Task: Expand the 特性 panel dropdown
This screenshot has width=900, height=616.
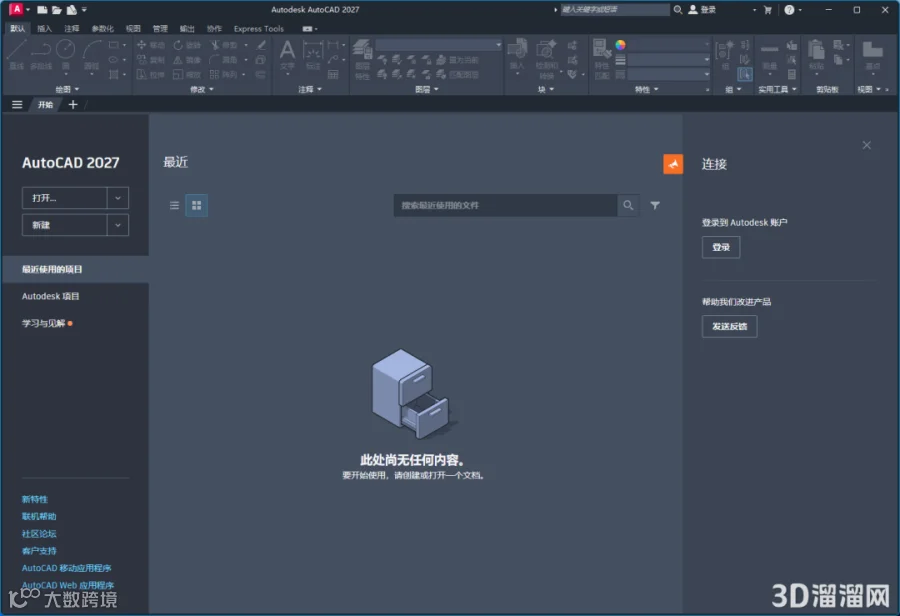Action: pyautogui.click(x=646, y=89)
